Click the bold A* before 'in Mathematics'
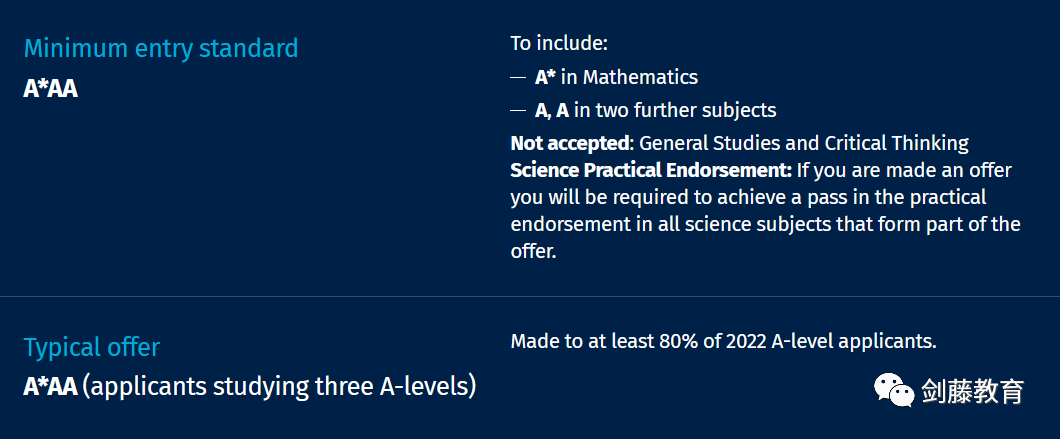Image resolution: width=1060 pixels, height=439 pixels. (545, 77)
